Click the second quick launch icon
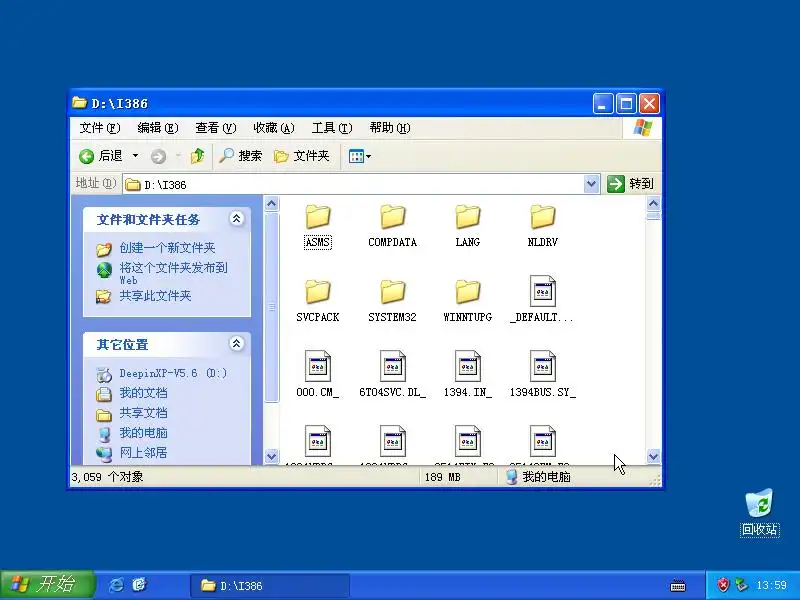800x600 pixels. click(x=139, y=585)
